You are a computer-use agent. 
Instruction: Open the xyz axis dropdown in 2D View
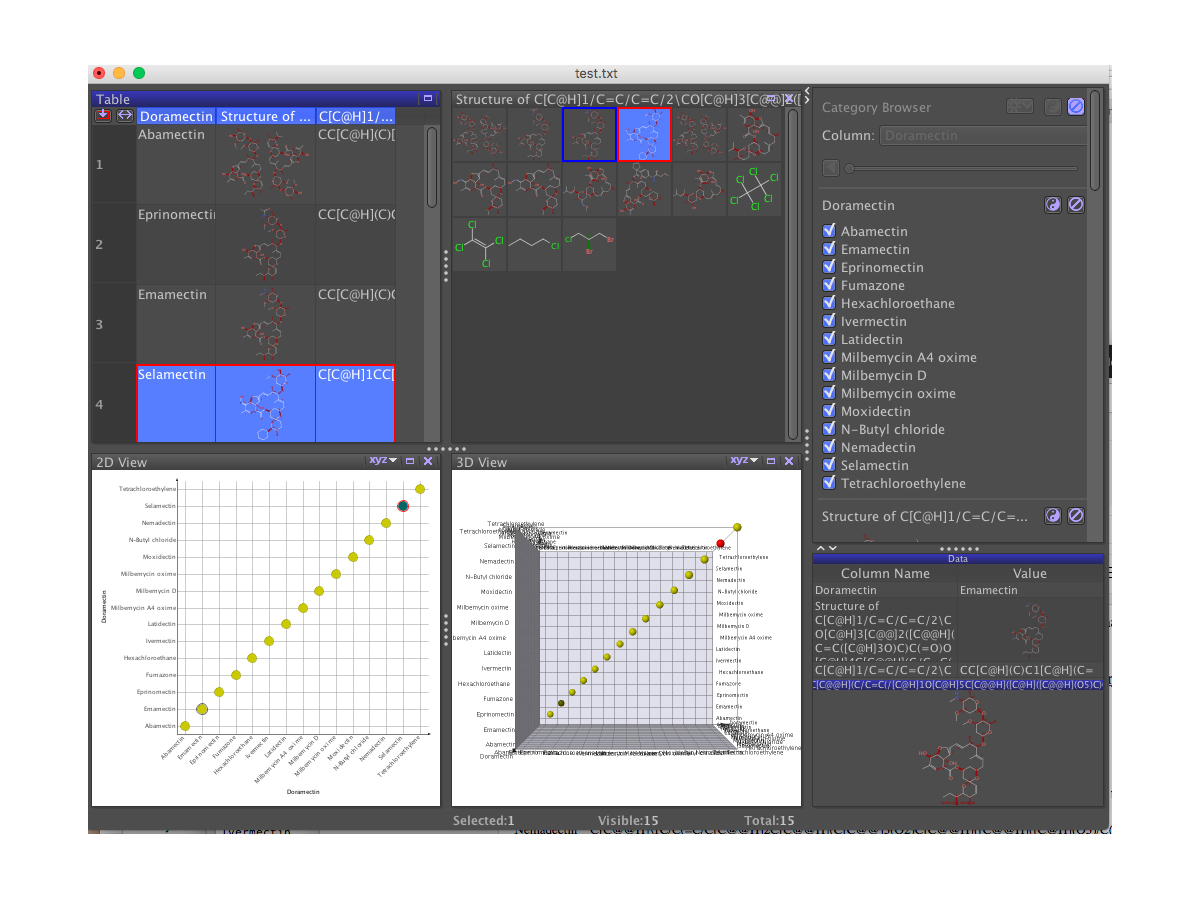pos(382,461)
